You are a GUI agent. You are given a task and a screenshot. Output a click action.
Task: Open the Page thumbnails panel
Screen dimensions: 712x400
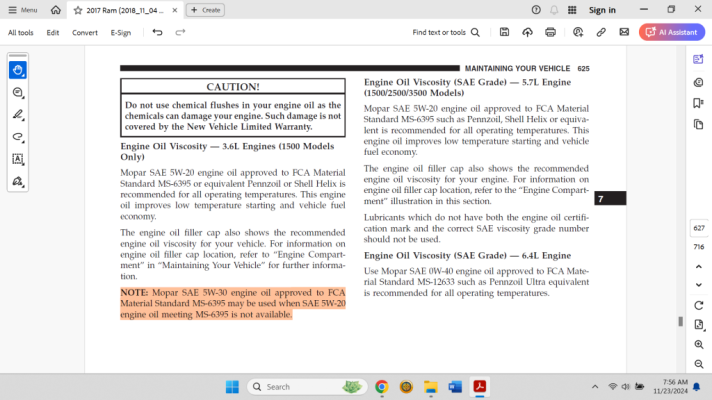click(698, 124)
